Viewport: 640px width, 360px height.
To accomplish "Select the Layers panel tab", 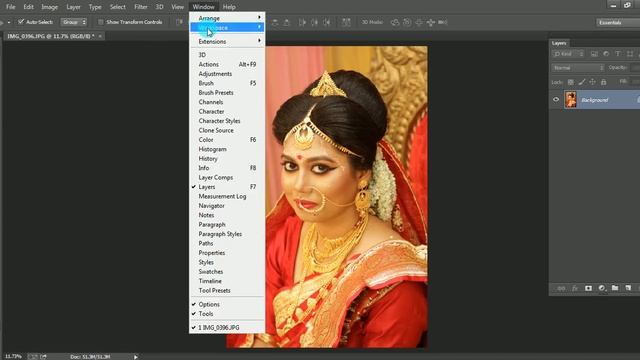I will (x=559, y=43).
